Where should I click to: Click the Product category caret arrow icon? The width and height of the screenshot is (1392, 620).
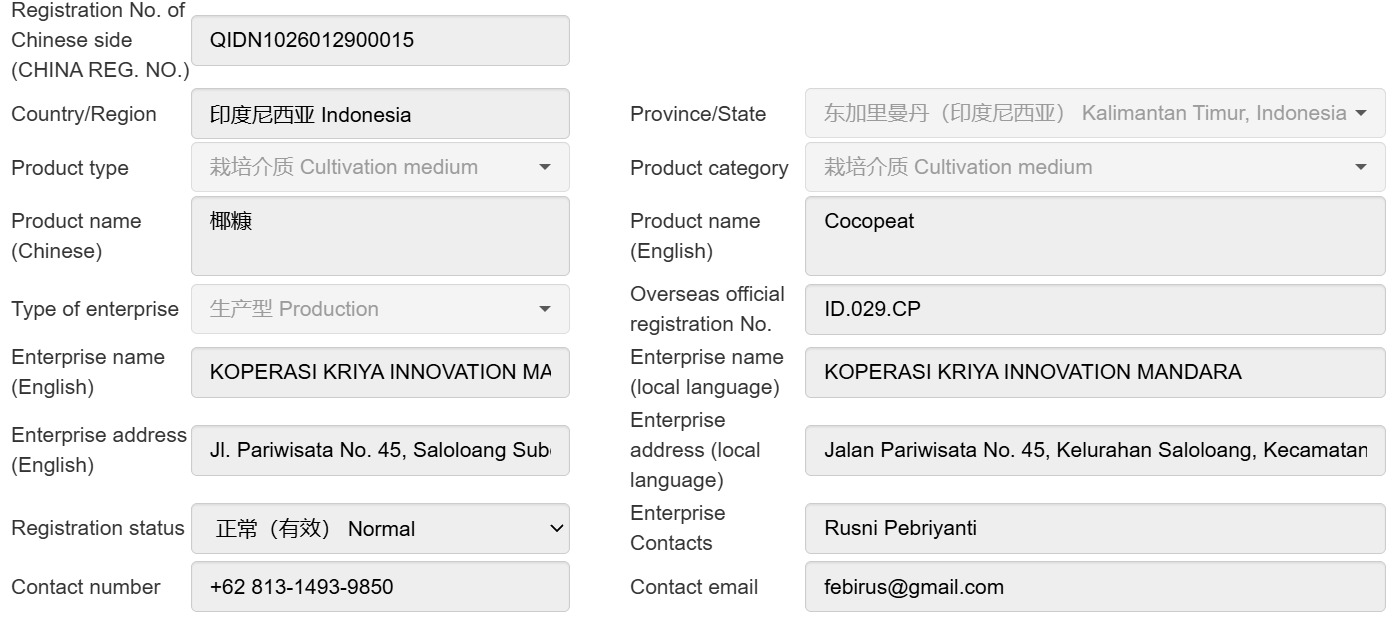coord(1361,167)
